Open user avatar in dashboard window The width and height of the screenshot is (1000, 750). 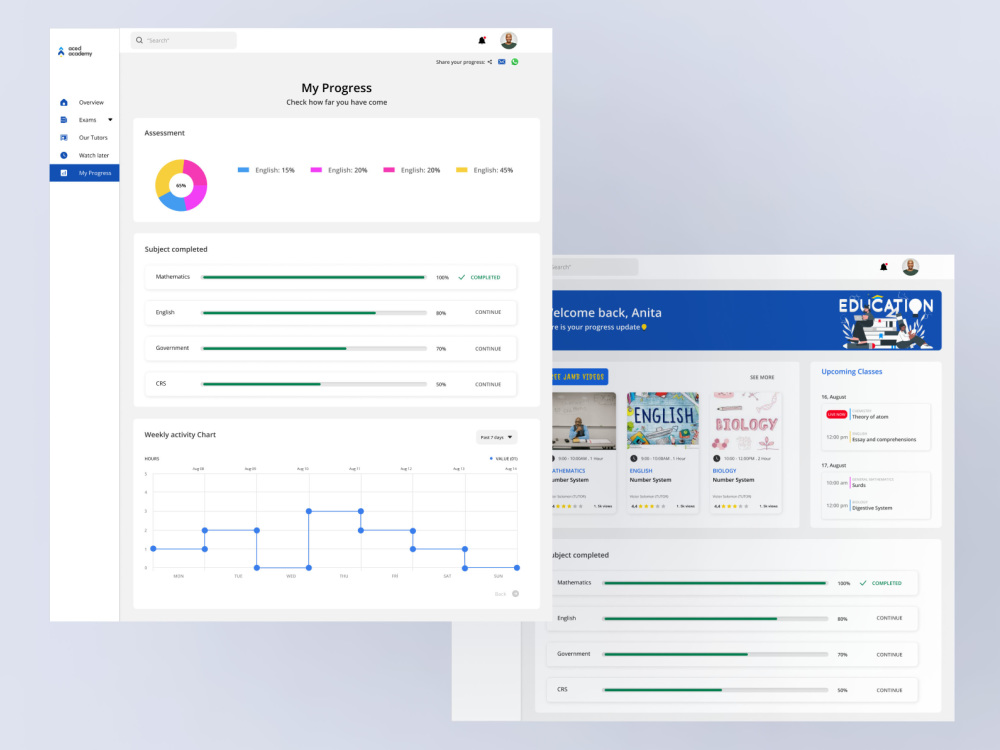tap(910, 267)
